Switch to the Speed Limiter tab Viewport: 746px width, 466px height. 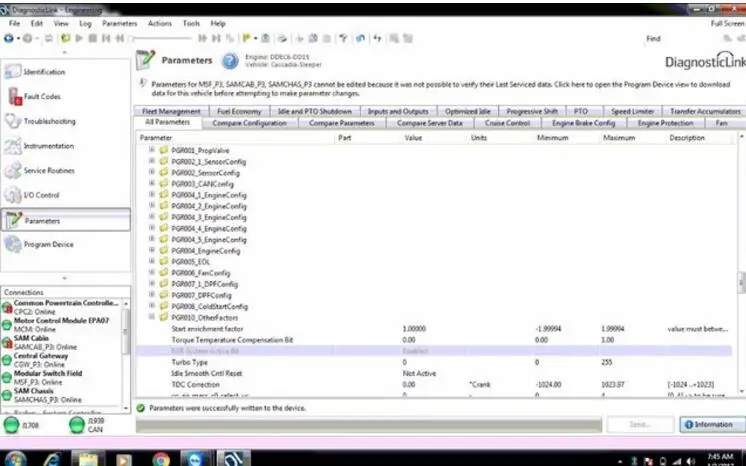pos(632,111)
